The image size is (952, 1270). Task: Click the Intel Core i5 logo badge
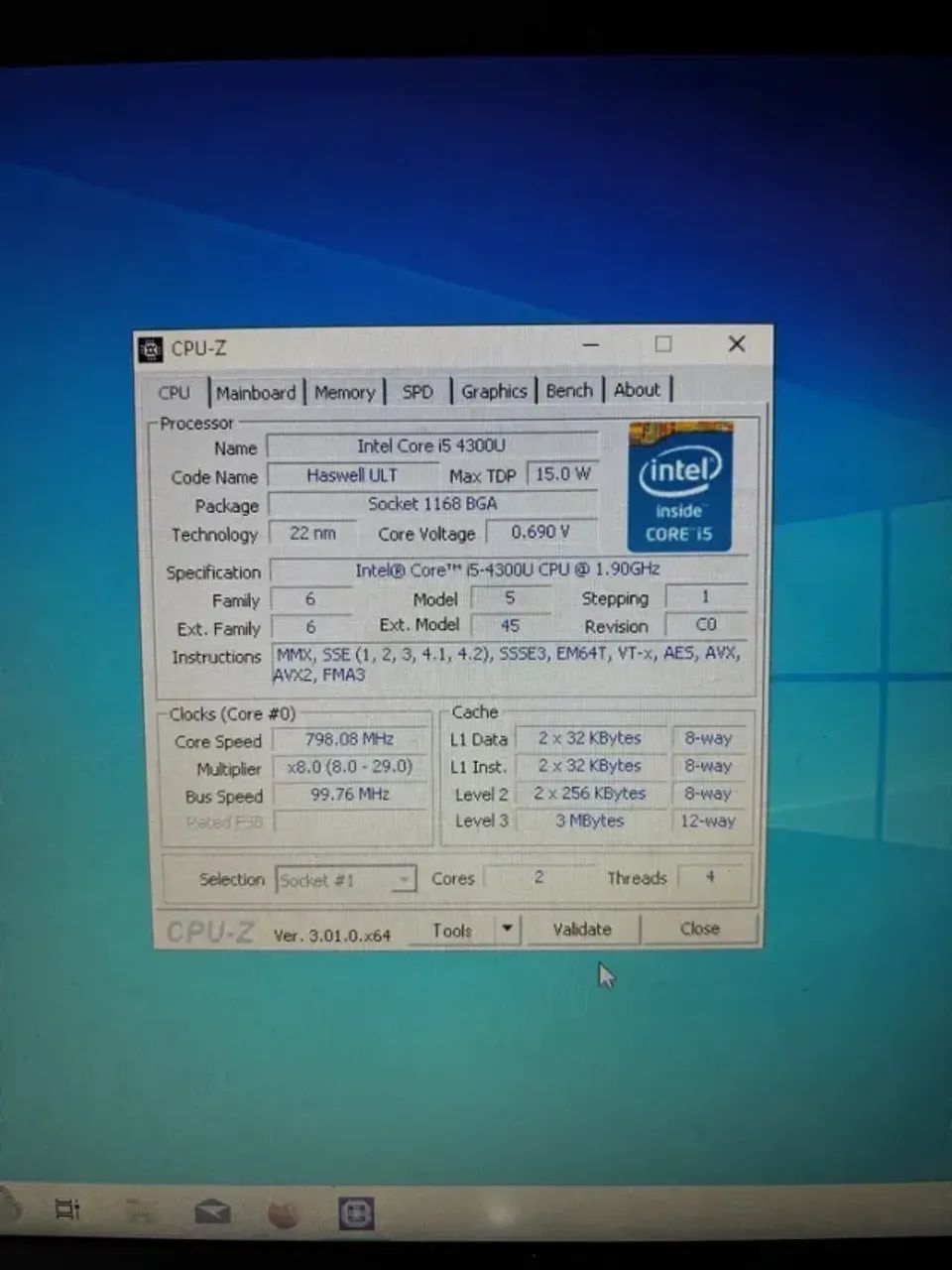click(680, 487)
